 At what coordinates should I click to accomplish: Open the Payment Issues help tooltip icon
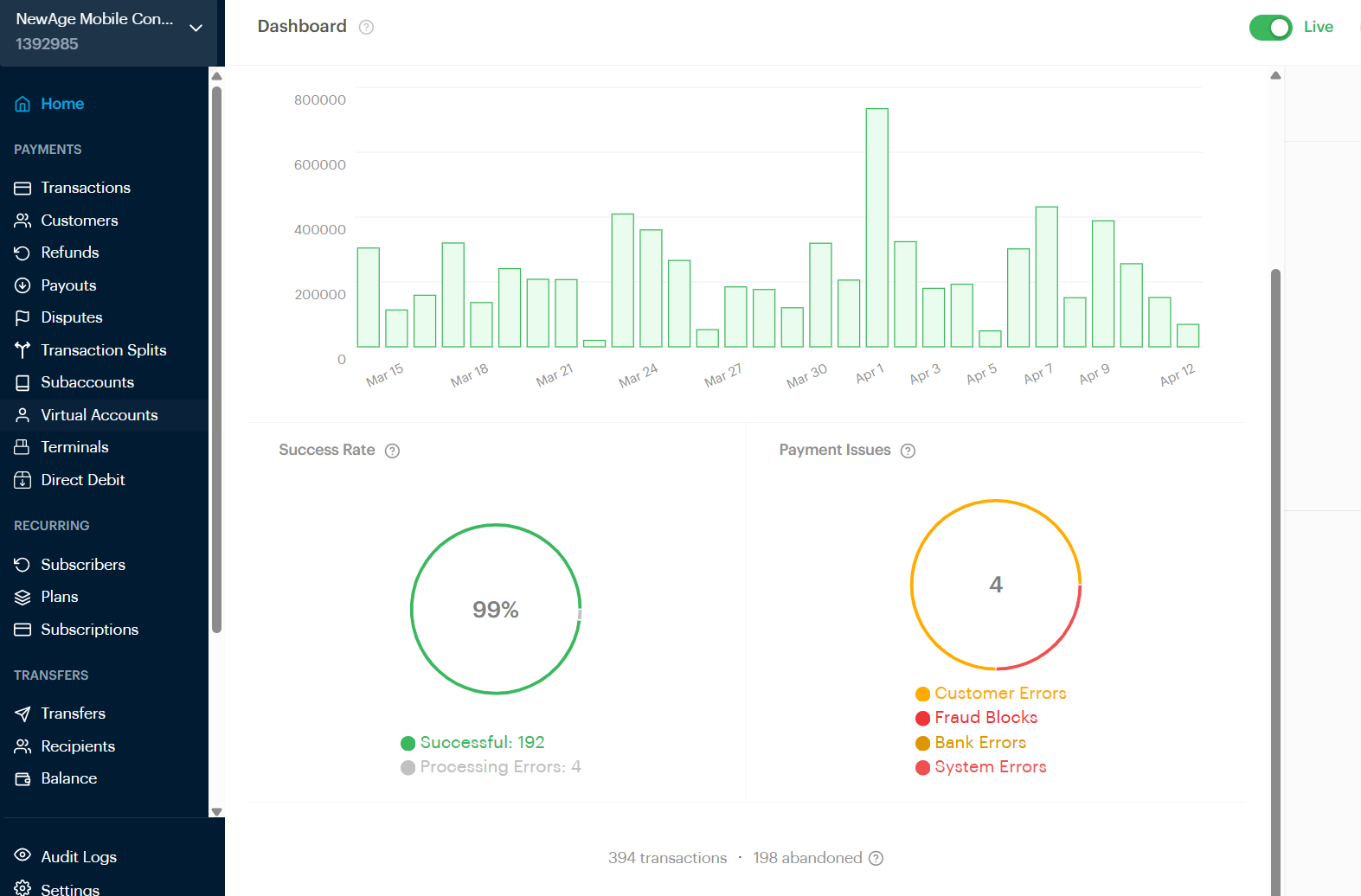coord(908,451)
